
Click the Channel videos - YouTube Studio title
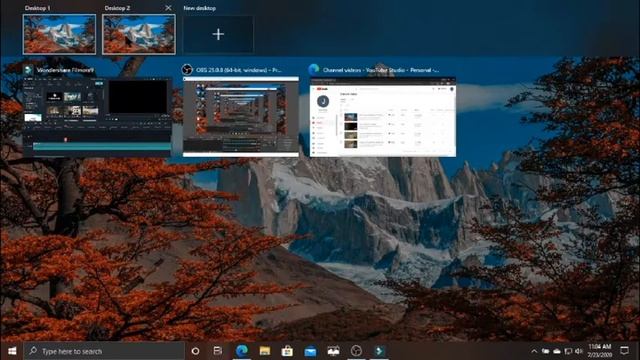point(381,70)
